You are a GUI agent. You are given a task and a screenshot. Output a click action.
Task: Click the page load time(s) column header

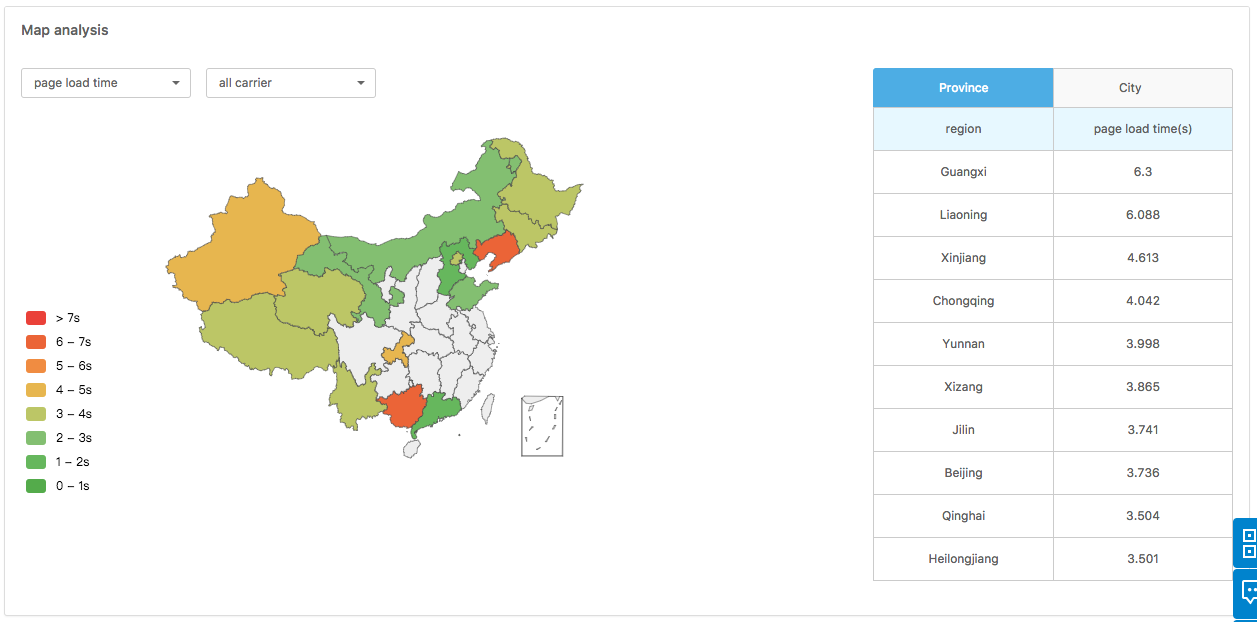pyautogui.click(x=1142, y=129)
